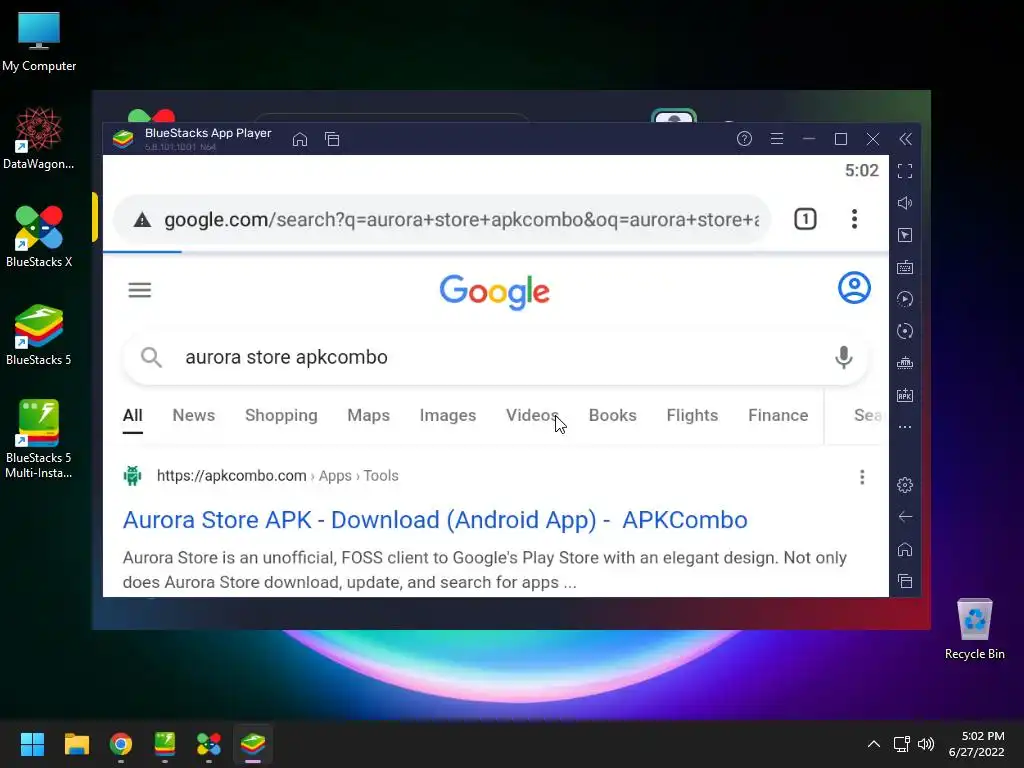Click the Android recent apps icon in sidebar
This screenshot has width=1024, height=768.
(x=905, y=581)
